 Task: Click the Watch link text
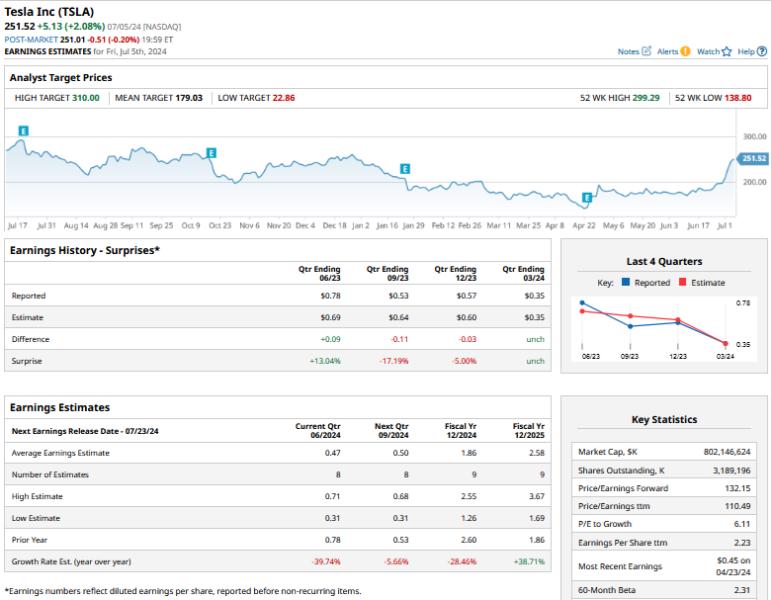pos(708,51)
